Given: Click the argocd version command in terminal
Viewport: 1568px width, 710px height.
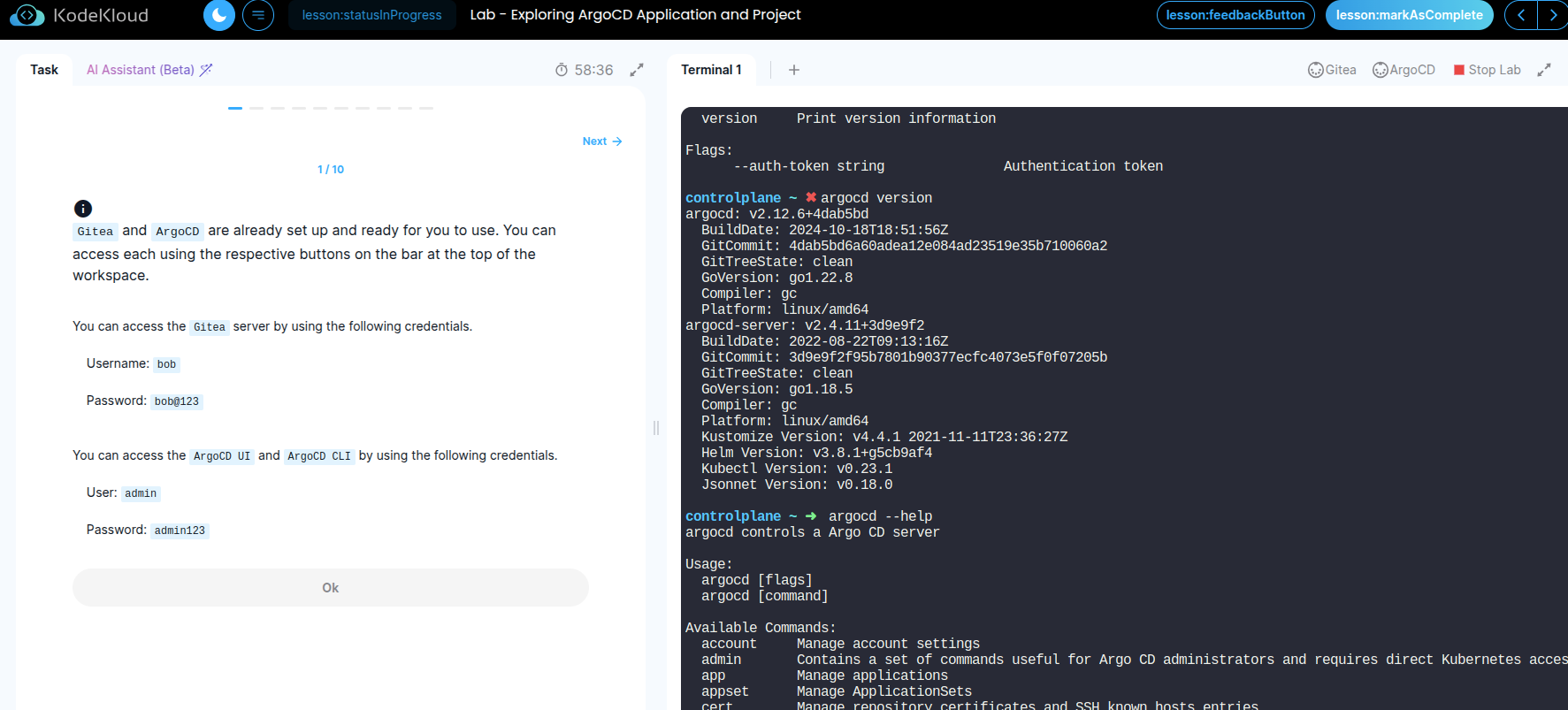Looking at the screenshot, I should click(x=876, y=198).
